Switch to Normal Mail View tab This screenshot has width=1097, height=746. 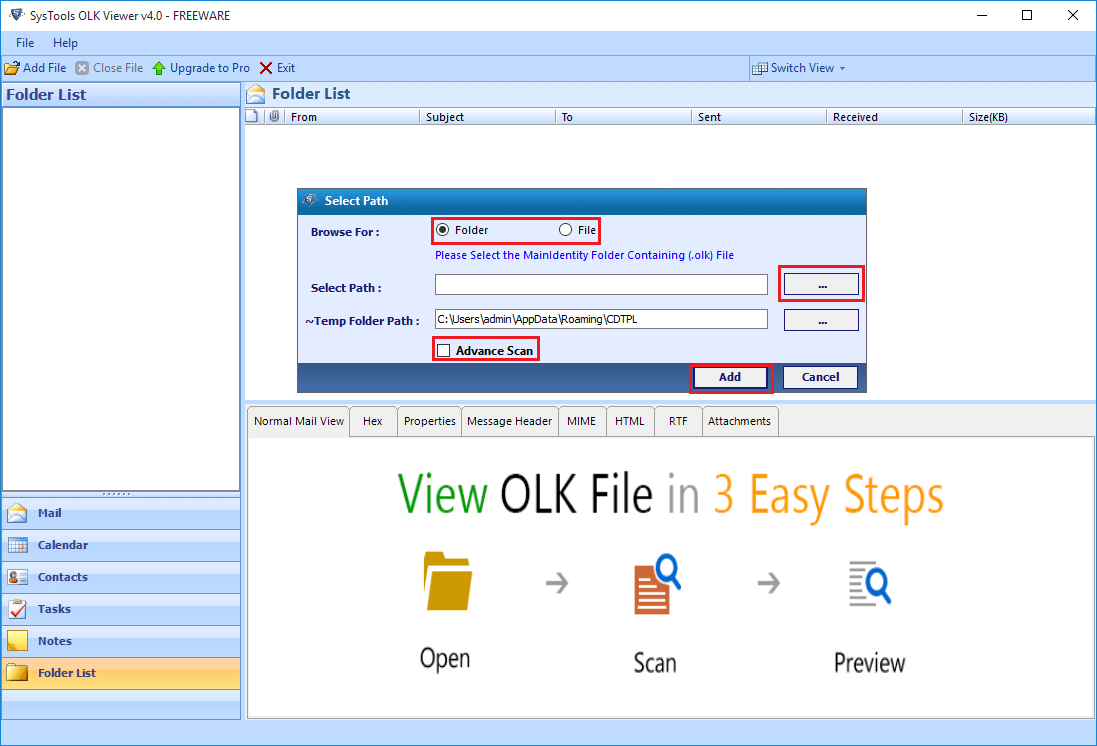[x=299, y=421]
